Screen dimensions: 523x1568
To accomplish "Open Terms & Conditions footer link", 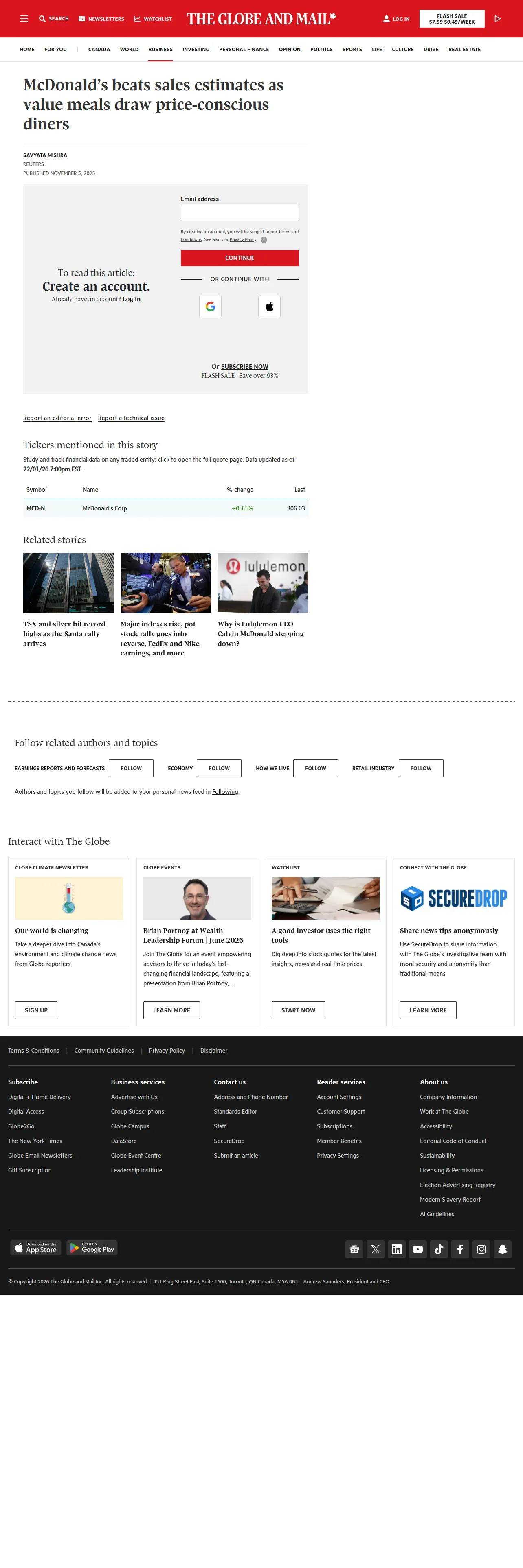I will [33, 1051].
